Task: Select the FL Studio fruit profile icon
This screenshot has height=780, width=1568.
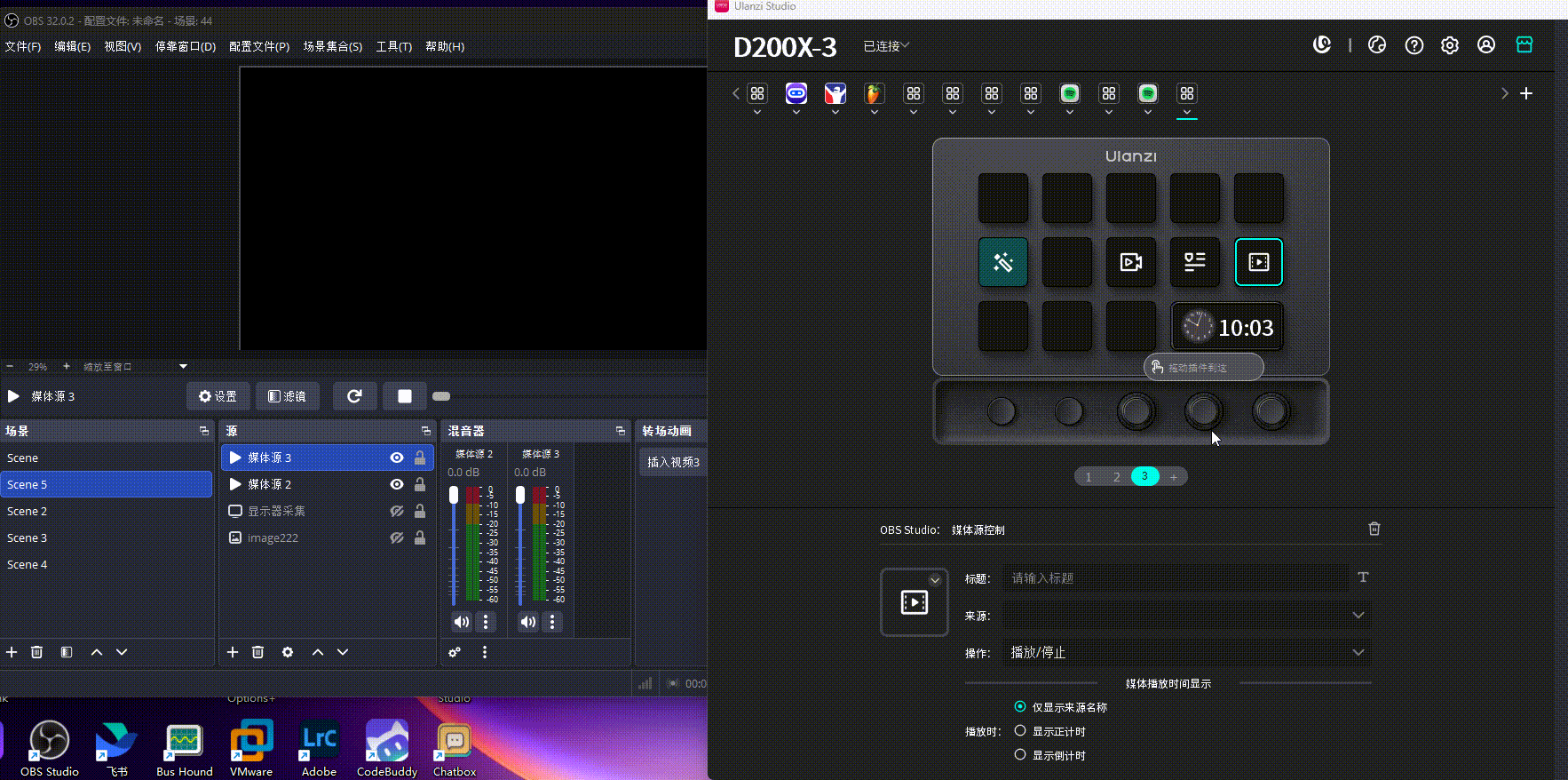Action: coord(874,93)
